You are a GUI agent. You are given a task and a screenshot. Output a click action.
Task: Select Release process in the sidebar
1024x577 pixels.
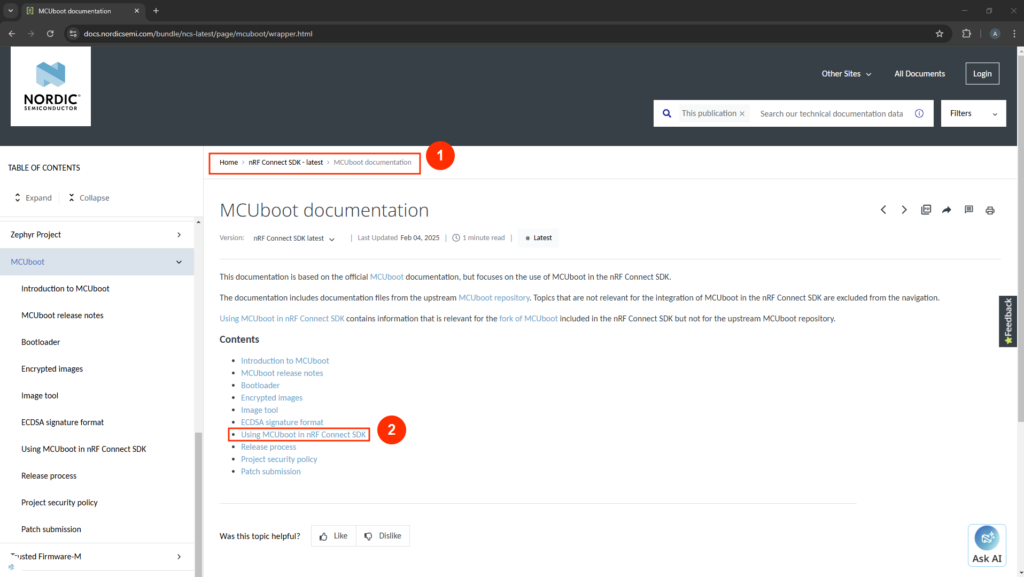coord(48,476)
